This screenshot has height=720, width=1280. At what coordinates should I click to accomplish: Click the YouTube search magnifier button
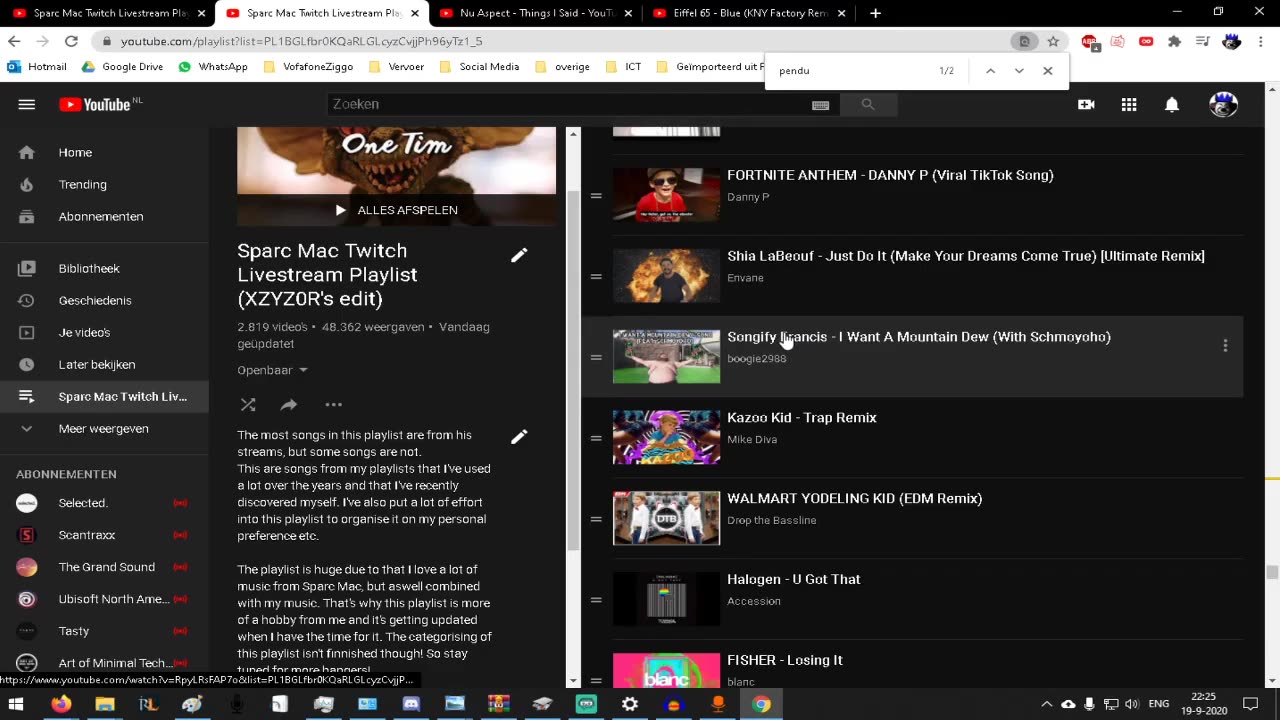[x=868, y=104]
